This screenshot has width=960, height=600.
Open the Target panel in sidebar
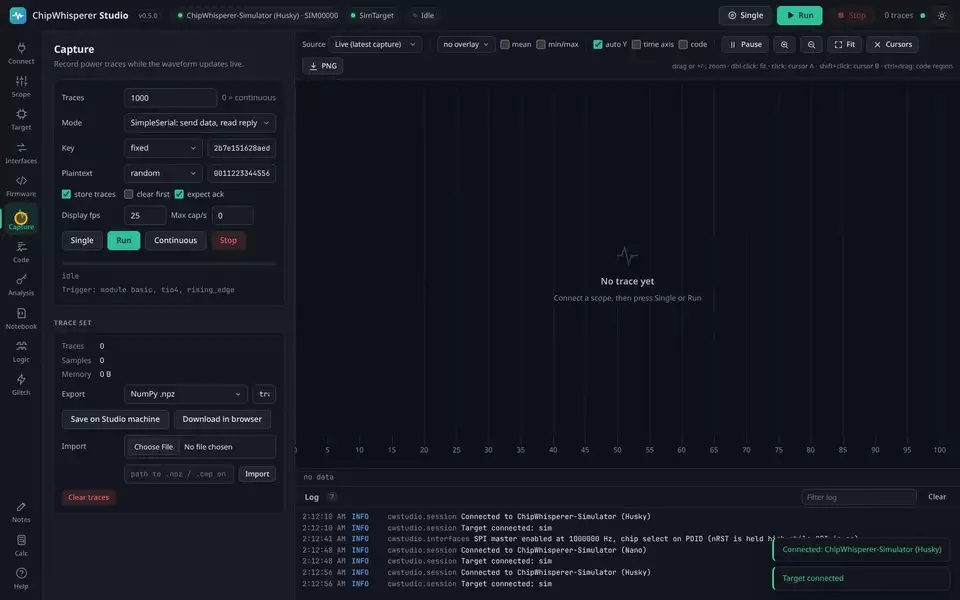click(21, 119)
